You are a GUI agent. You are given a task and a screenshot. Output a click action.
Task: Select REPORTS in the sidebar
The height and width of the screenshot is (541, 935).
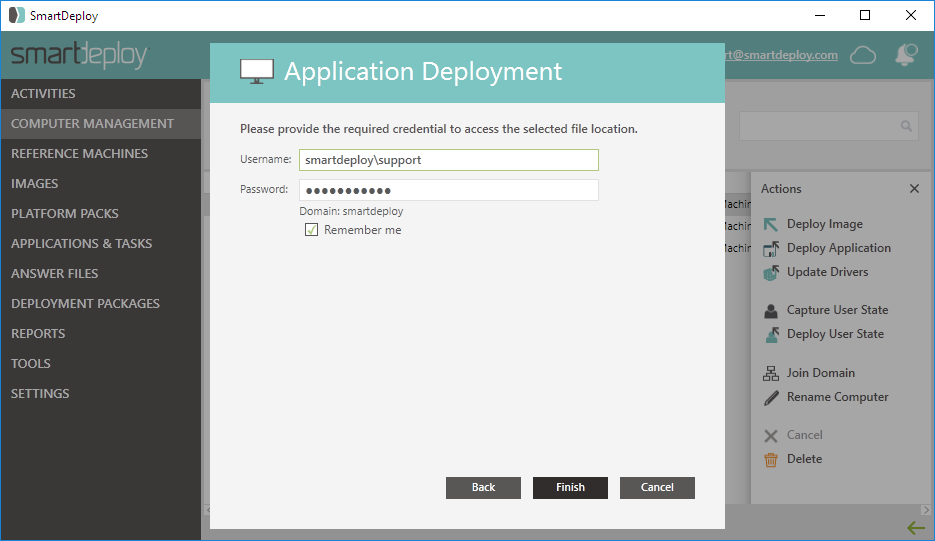click(101, 333)
